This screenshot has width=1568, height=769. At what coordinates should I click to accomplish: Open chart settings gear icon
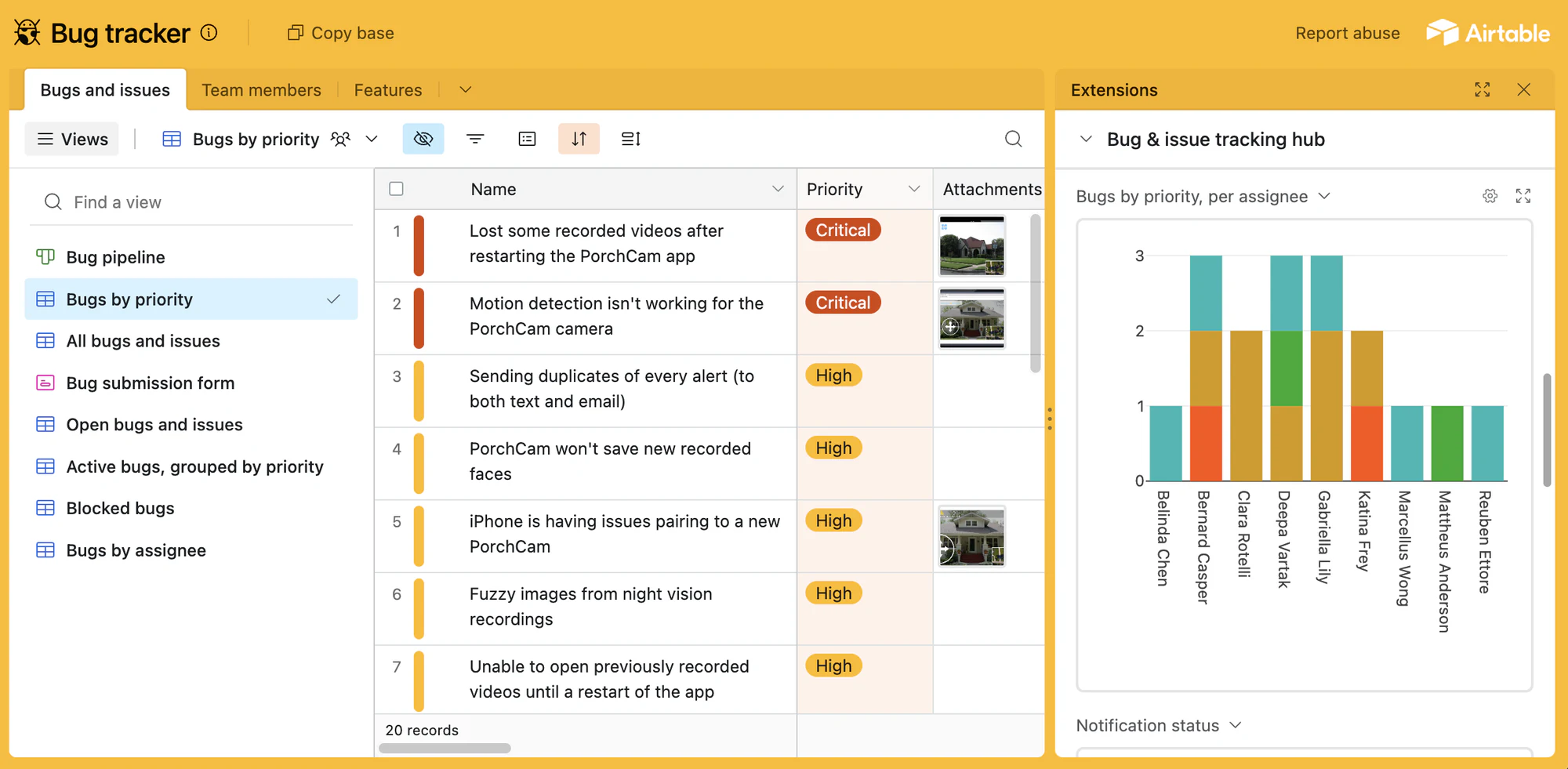[x=1490, y=196]
